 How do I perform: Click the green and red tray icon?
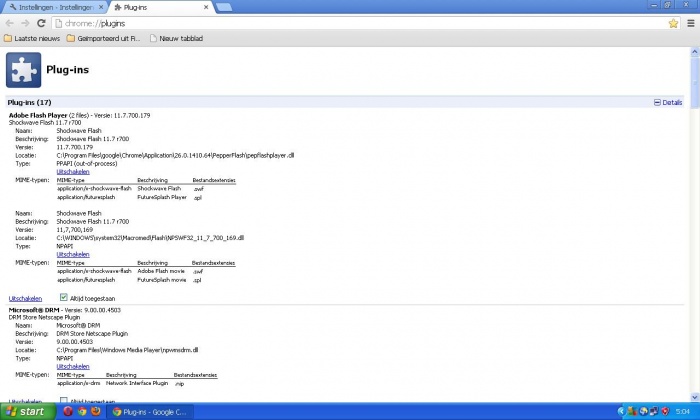click(x=632, y=412)
